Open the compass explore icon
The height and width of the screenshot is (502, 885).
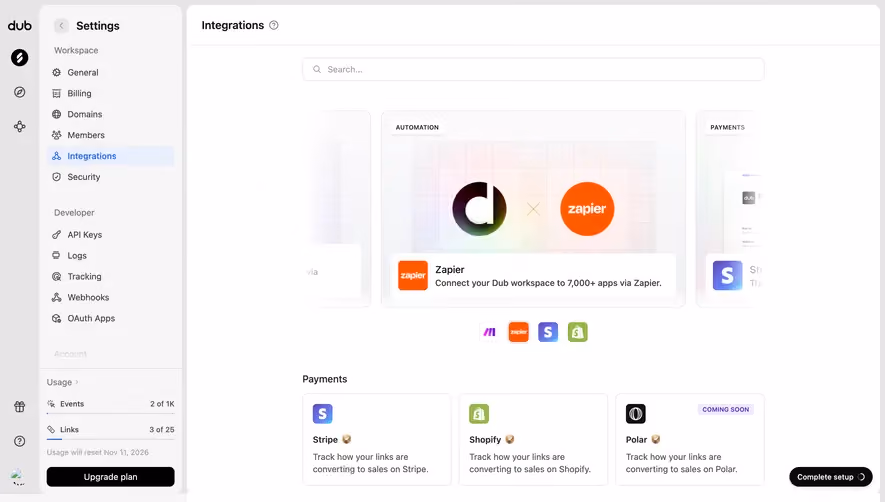(x=20, y=92)
